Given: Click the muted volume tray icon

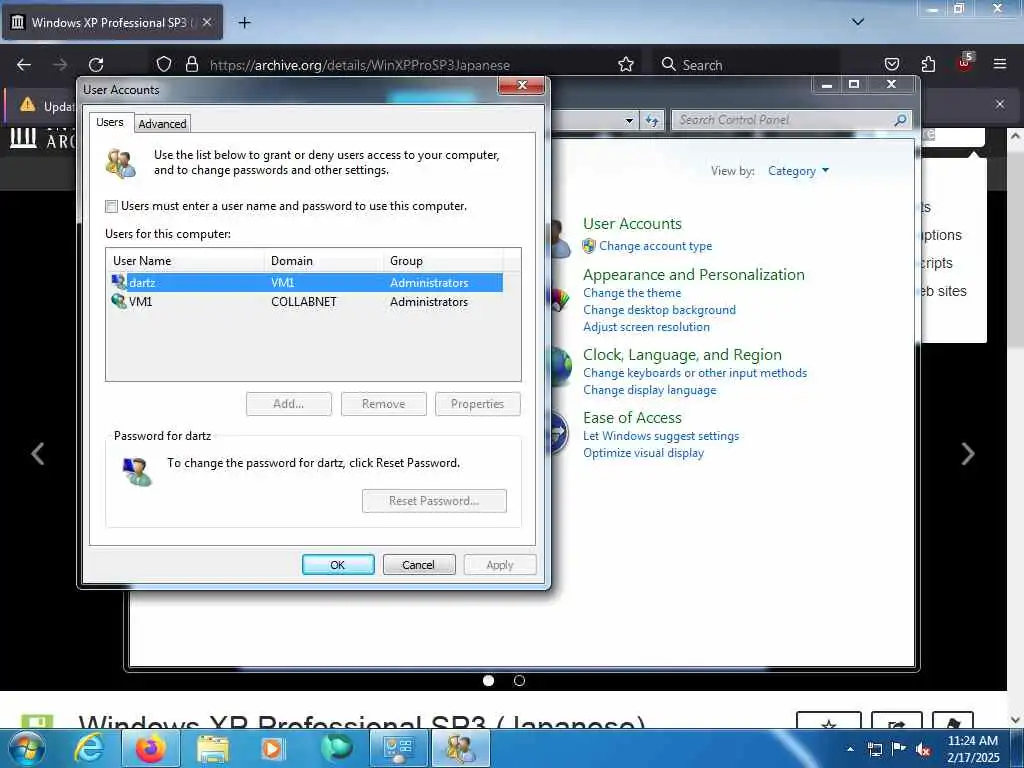Looking at the screenshot, I should pos(923,750).
